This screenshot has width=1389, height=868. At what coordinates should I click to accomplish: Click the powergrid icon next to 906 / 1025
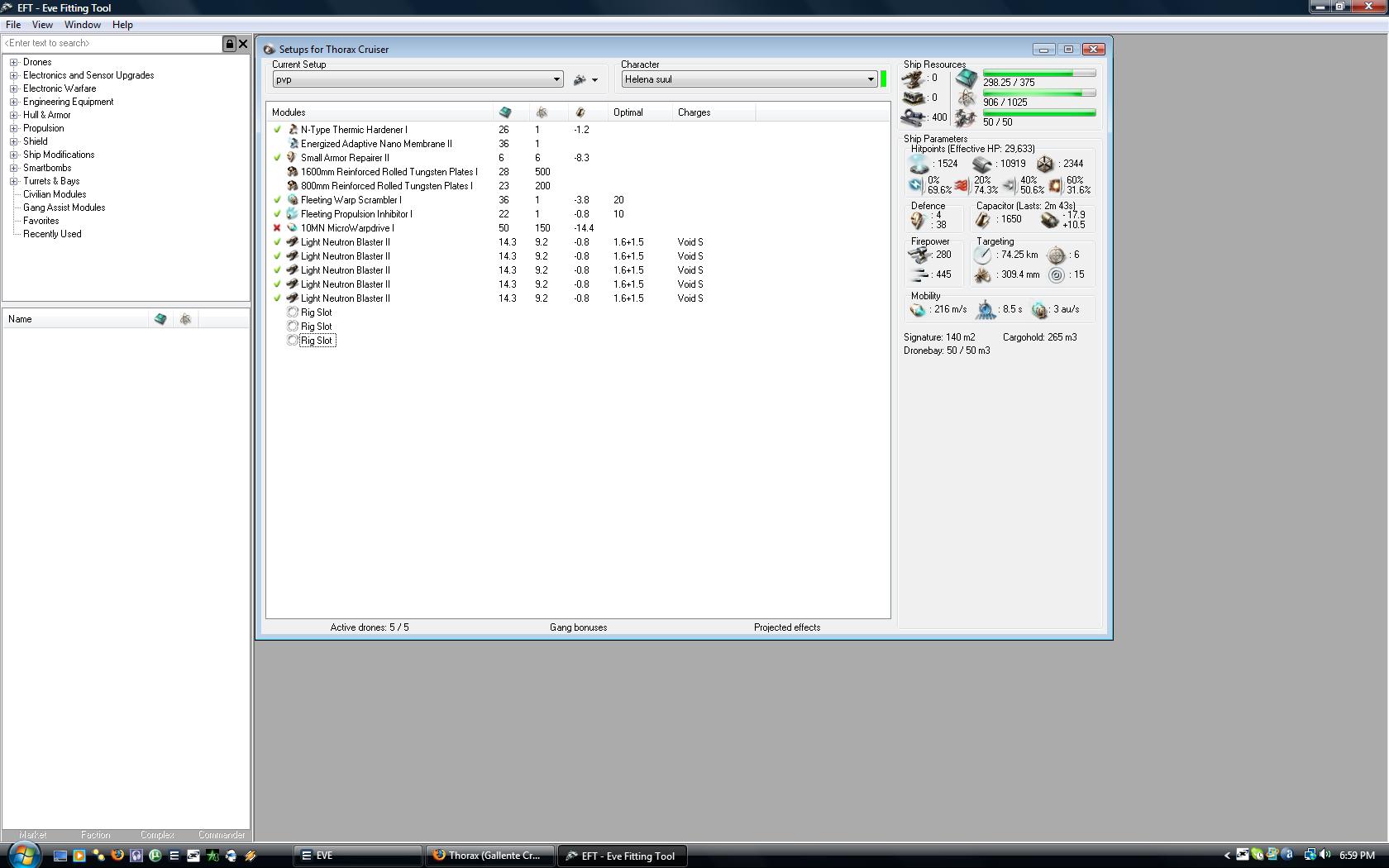point(966,99)
